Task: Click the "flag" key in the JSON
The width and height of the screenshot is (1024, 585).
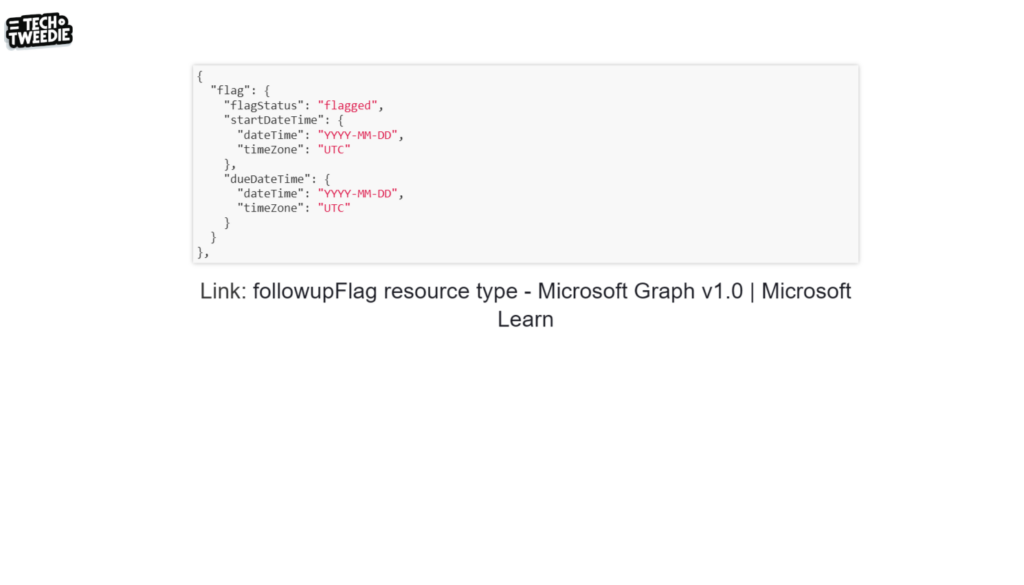Action: (x=230, y=90)
